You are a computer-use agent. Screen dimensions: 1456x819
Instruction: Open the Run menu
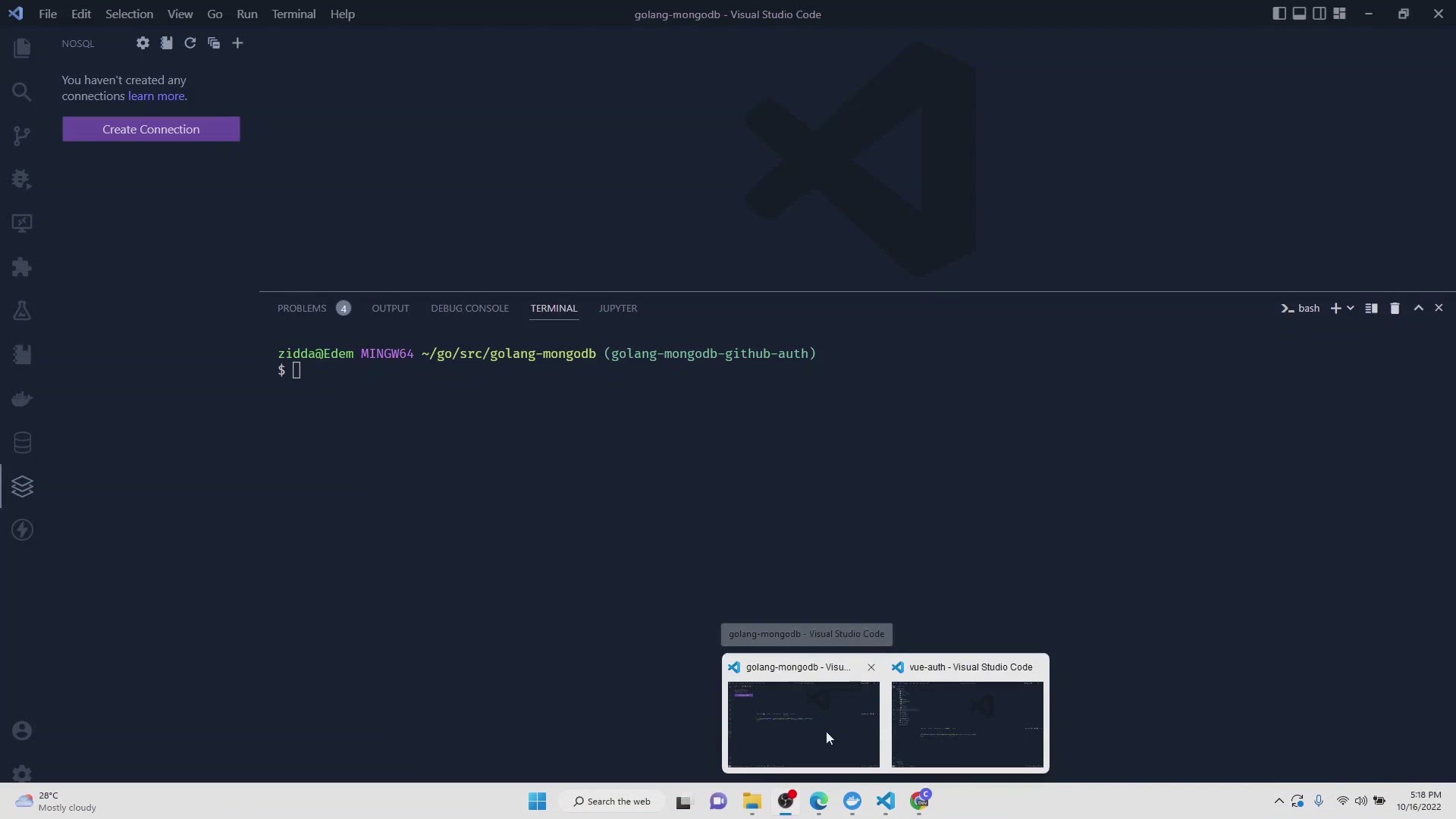pos(247,14)
